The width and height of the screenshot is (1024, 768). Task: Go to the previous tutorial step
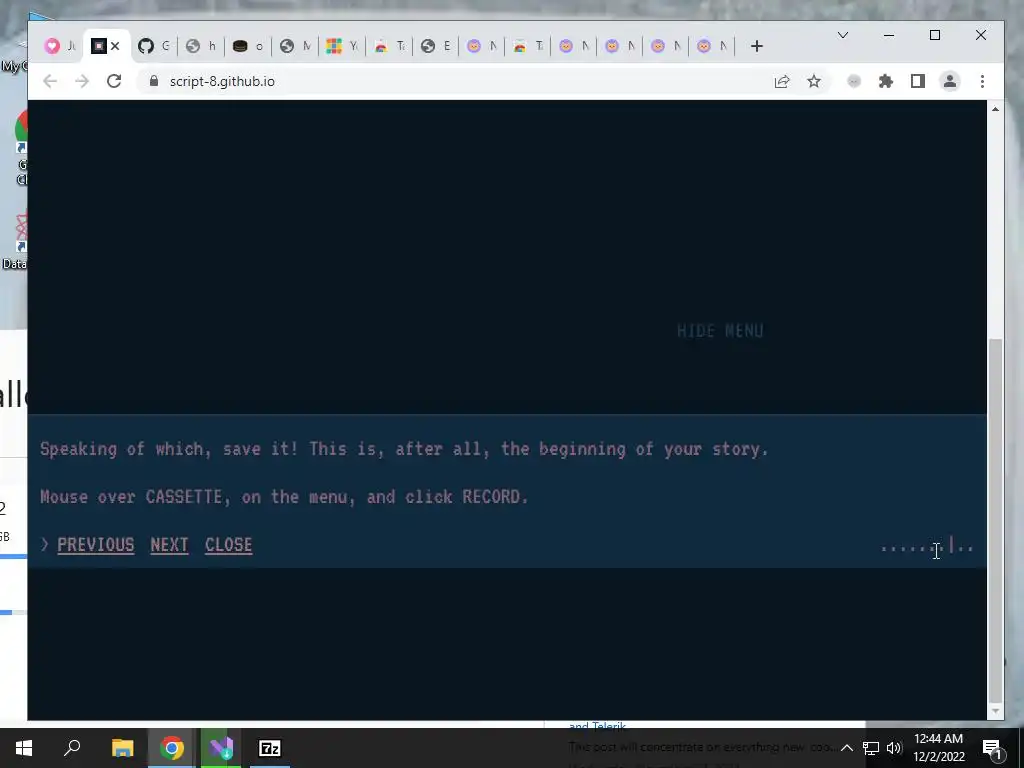coord(95,545)
